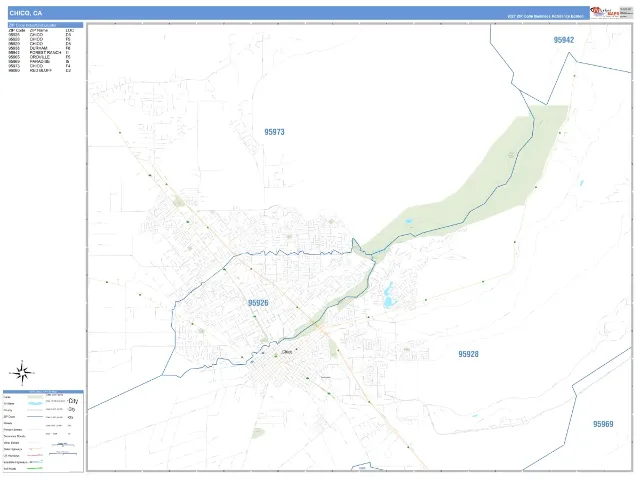Click the blue water swatch in legend

pos(35,404)
